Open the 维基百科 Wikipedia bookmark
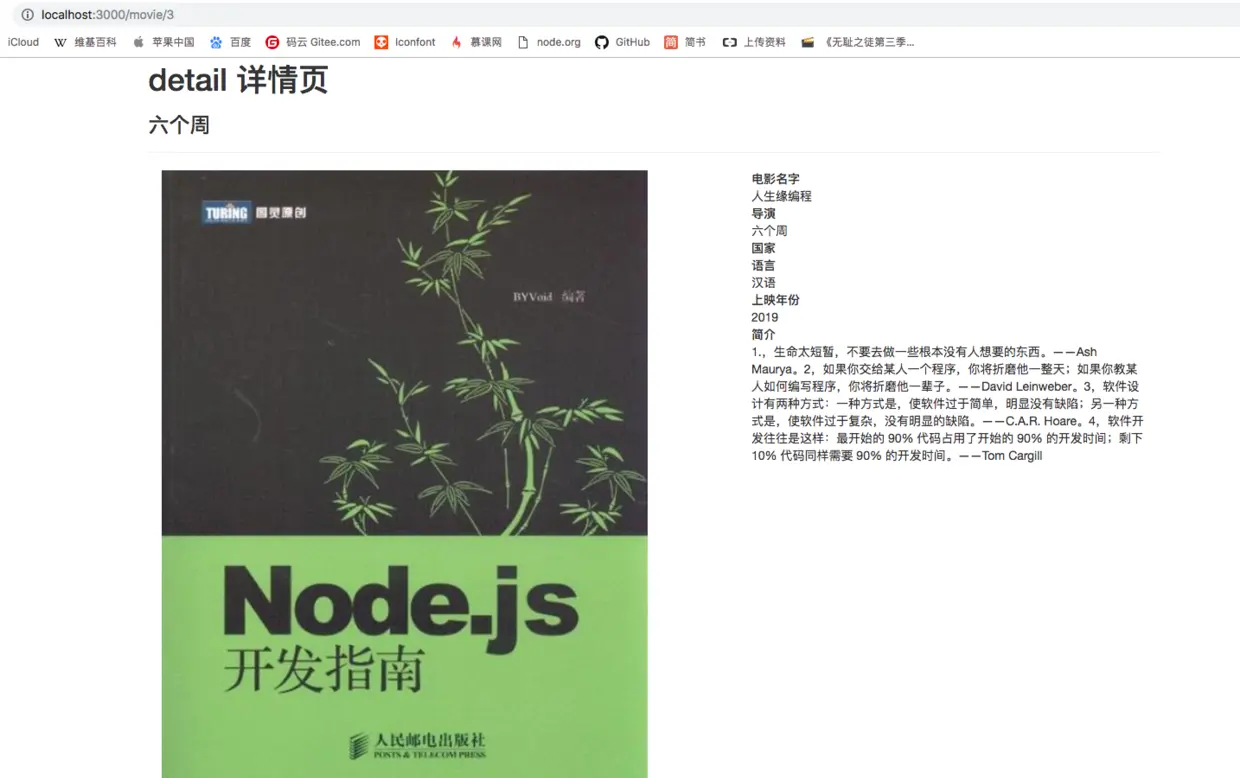Image resolution: width=1240 pixels, height=778 pixels. (85, 42)
